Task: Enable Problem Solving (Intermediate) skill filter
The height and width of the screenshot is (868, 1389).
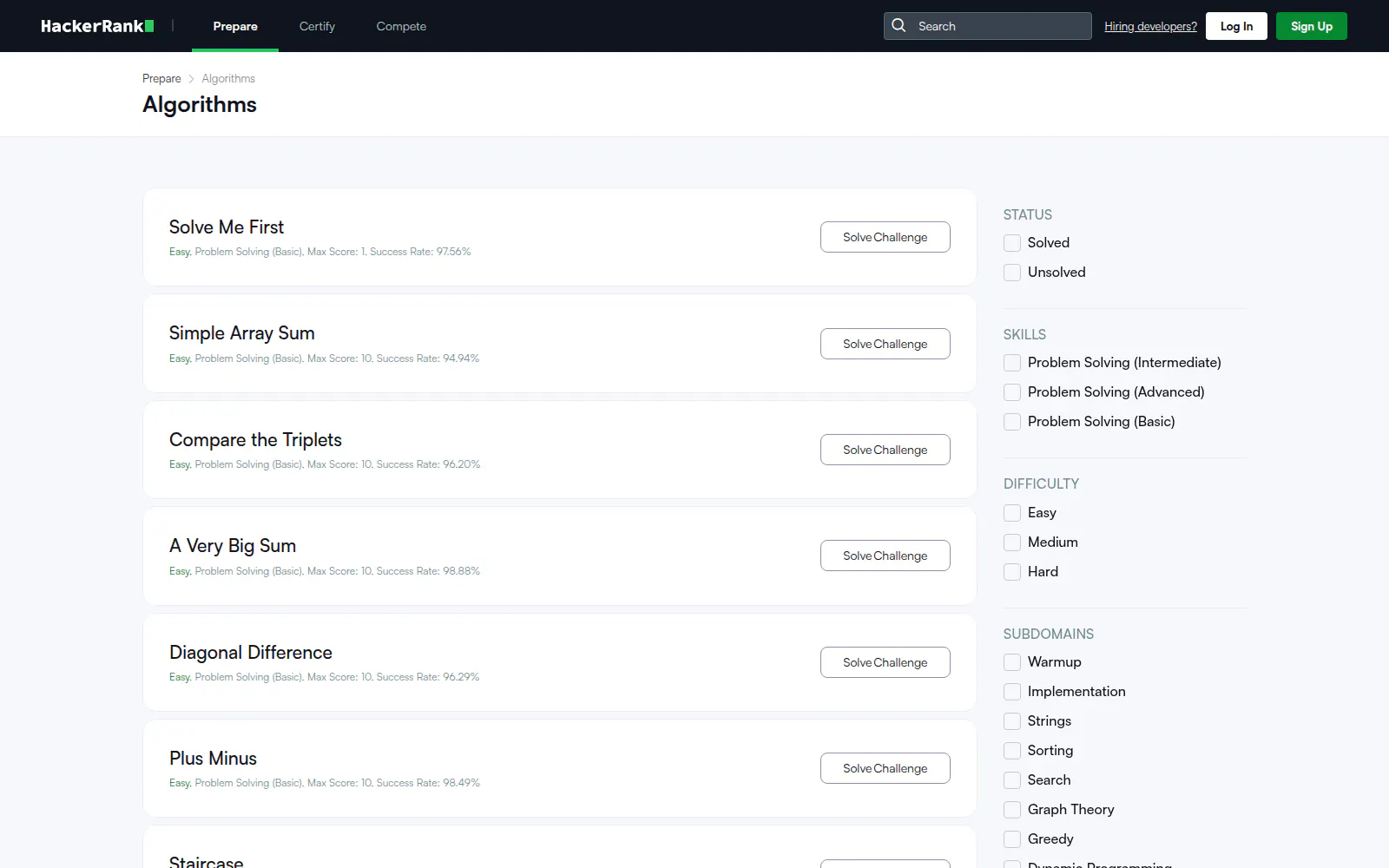Action: tap(1012, 363)
